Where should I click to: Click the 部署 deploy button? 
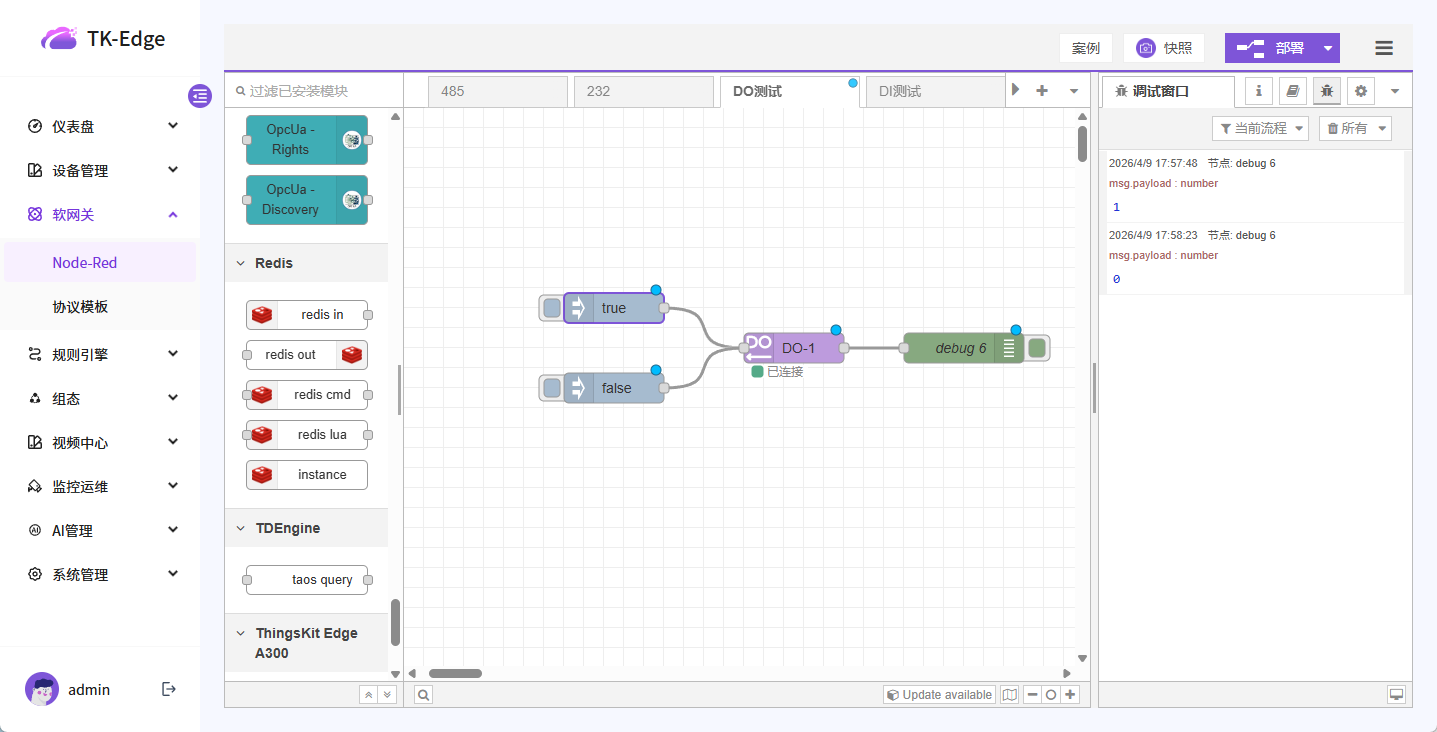[x=1275, y=48]
